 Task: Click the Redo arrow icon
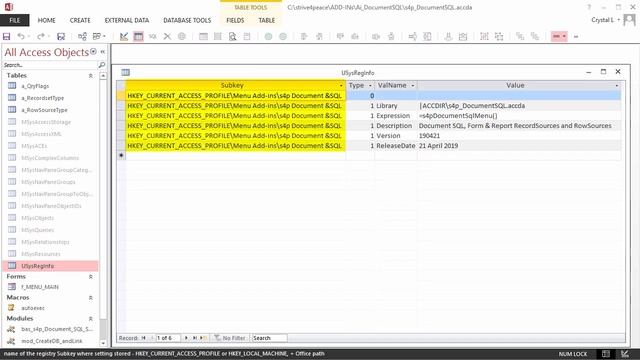(x=40, y=36)
